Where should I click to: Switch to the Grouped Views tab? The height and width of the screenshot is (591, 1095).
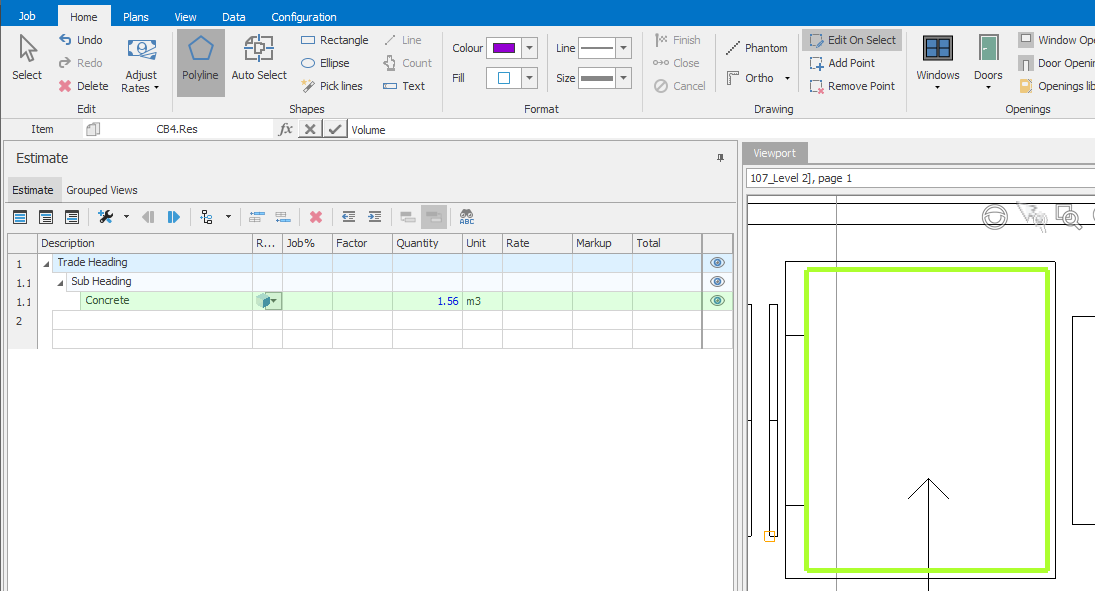tap(102, 190)
